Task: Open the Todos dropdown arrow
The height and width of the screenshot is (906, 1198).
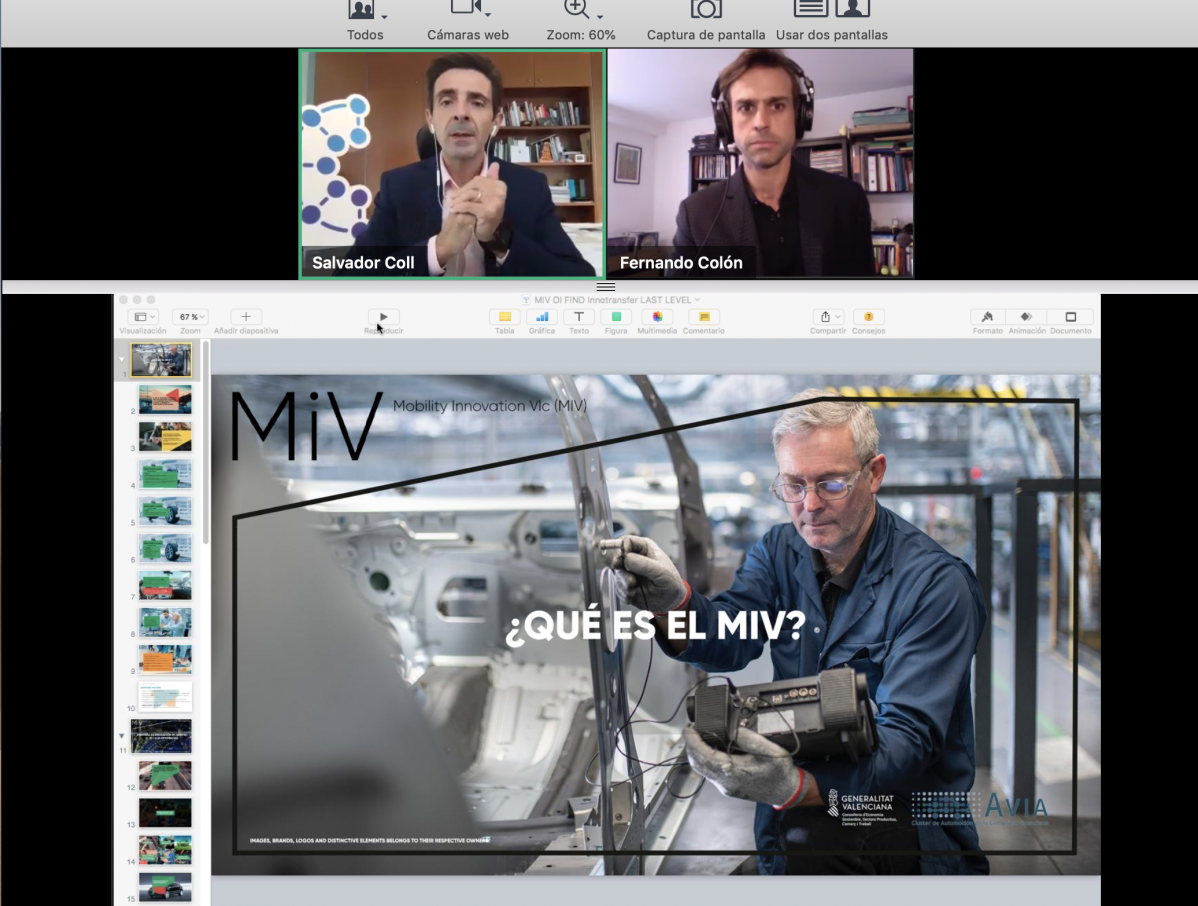Action: [x=384, y=16]
